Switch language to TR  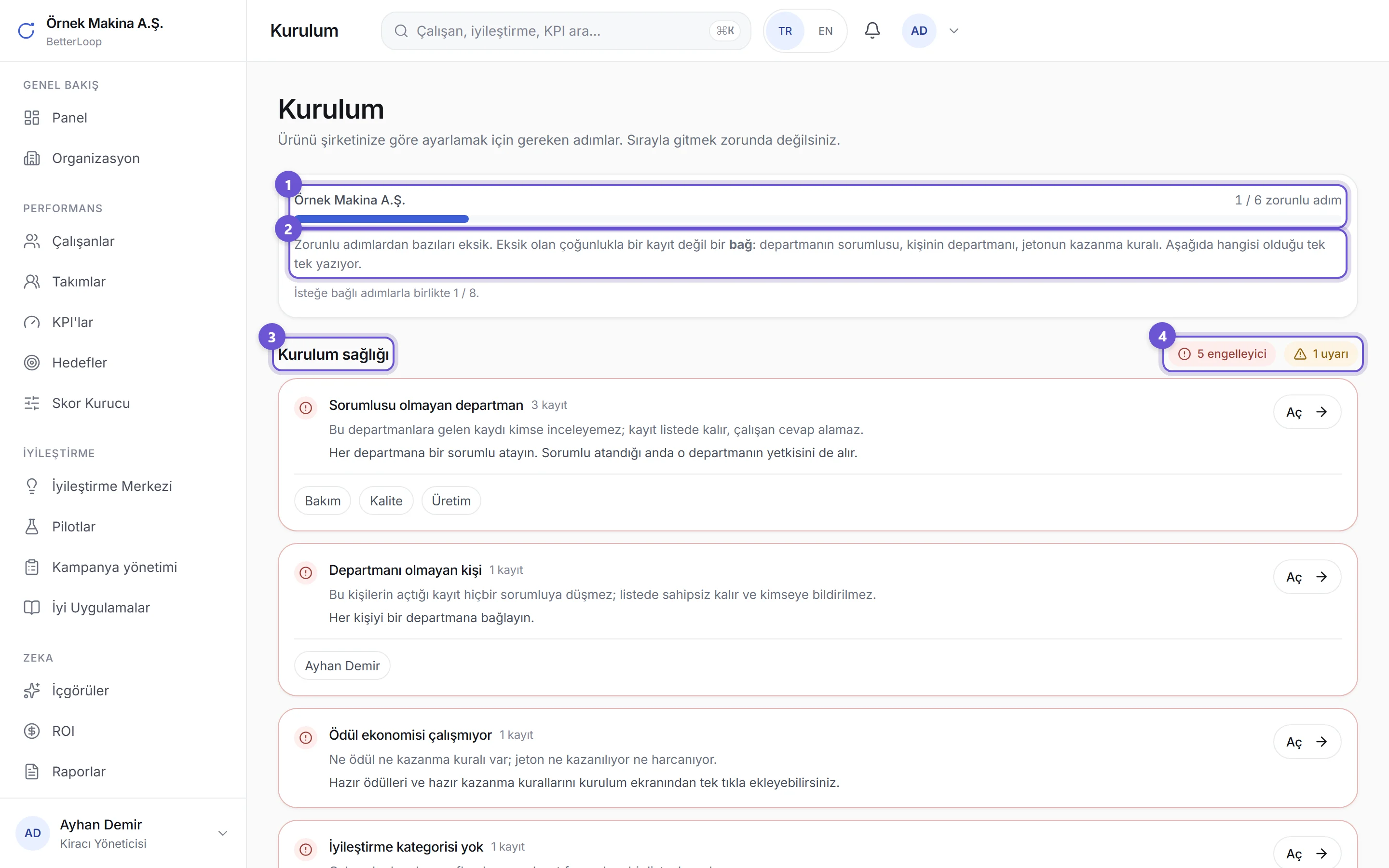[x=785, y=31]
